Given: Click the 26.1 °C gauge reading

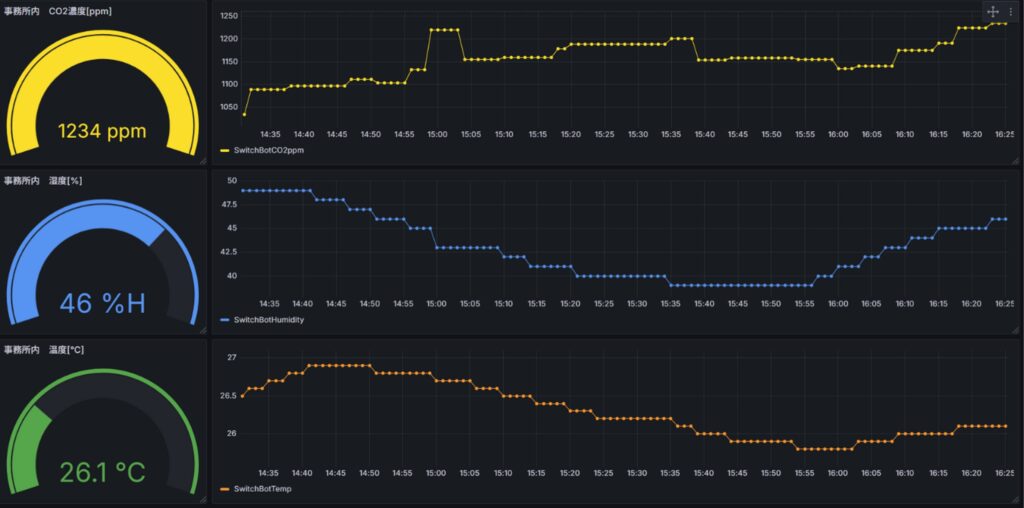Looking at the screenshot, I should (x=102, y=472).
